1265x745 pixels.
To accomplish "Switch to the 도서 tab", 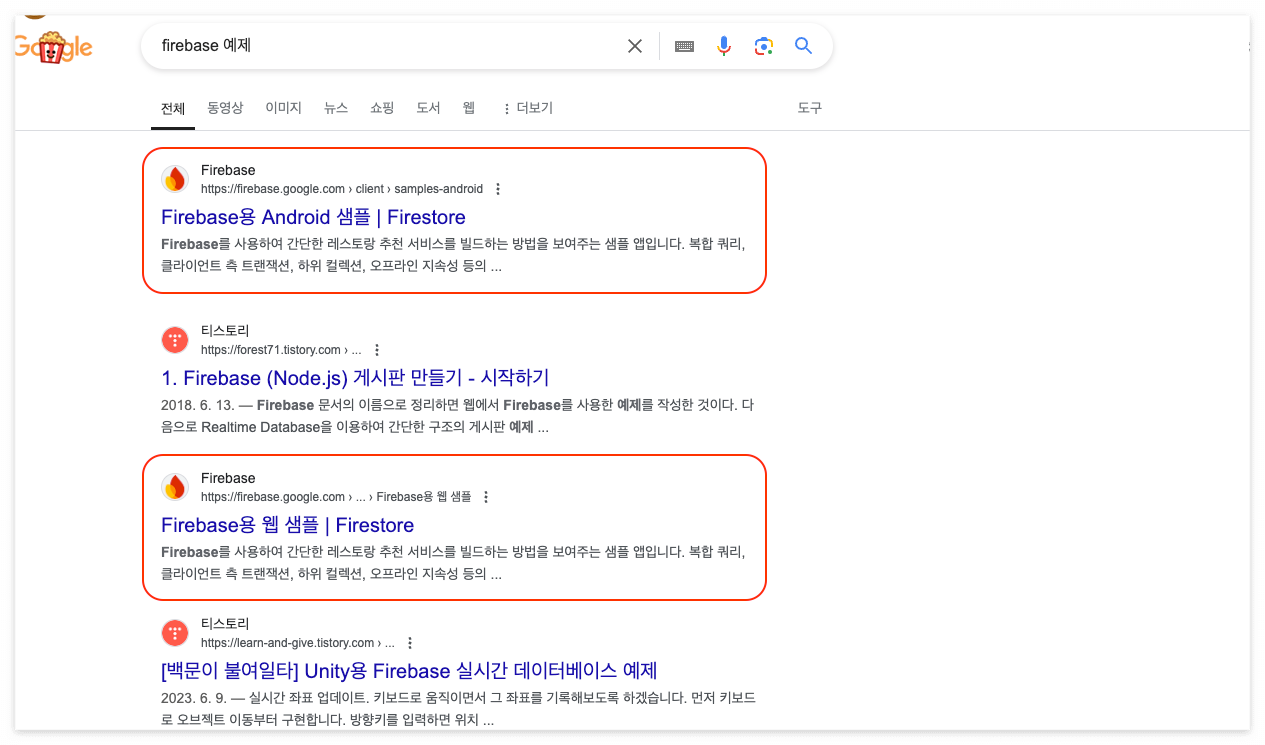I will coord(428,107).
